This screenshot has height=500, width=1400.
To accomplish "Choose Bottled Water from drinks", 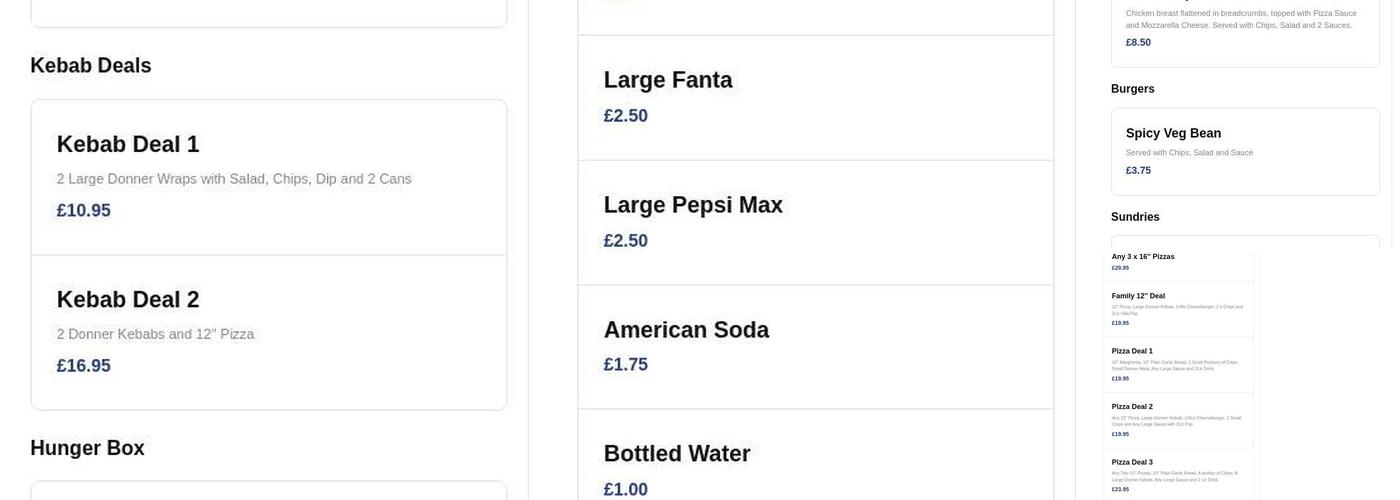I will tap(815, 468).
